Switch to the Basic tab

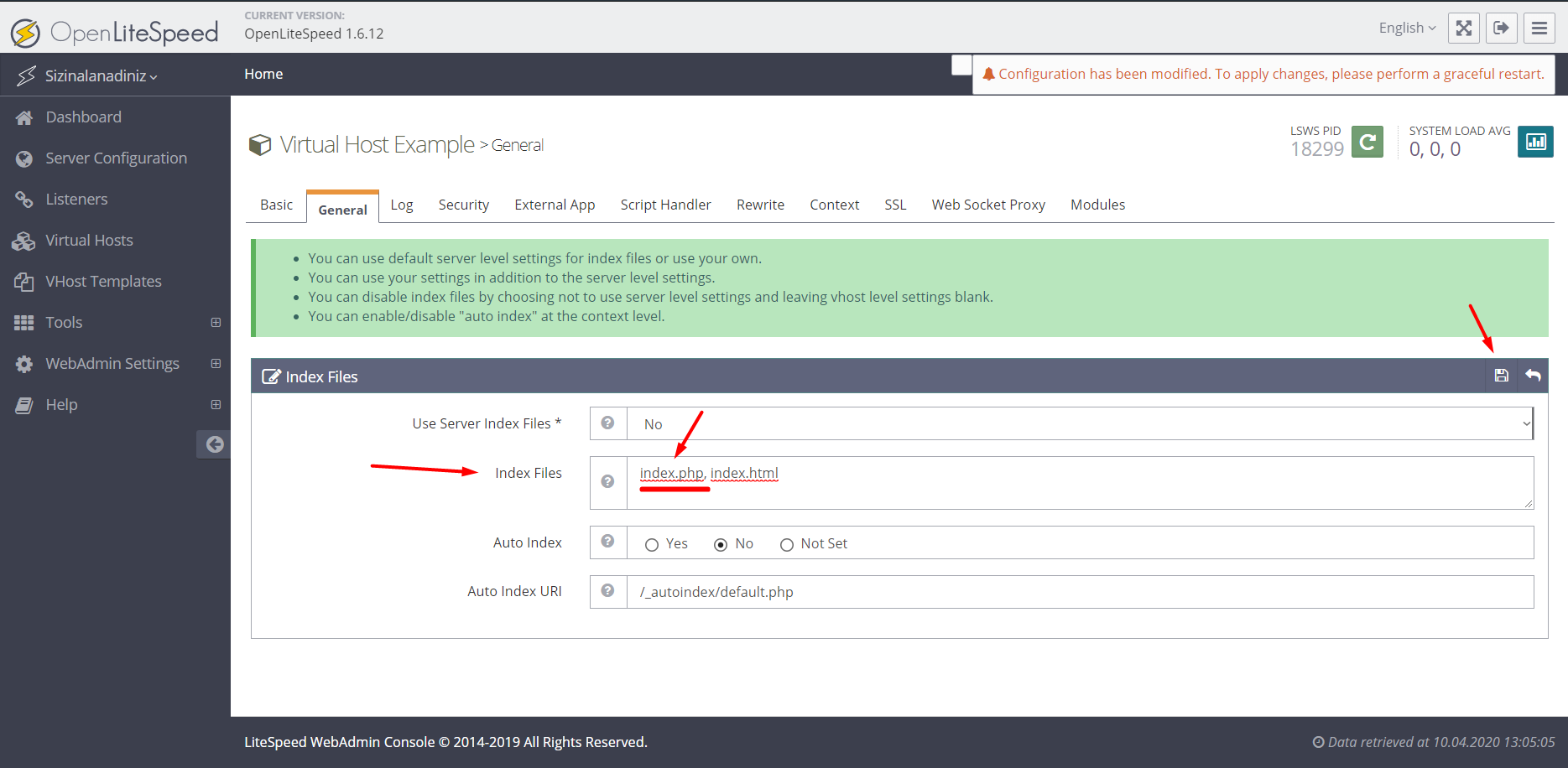[276, 205]
